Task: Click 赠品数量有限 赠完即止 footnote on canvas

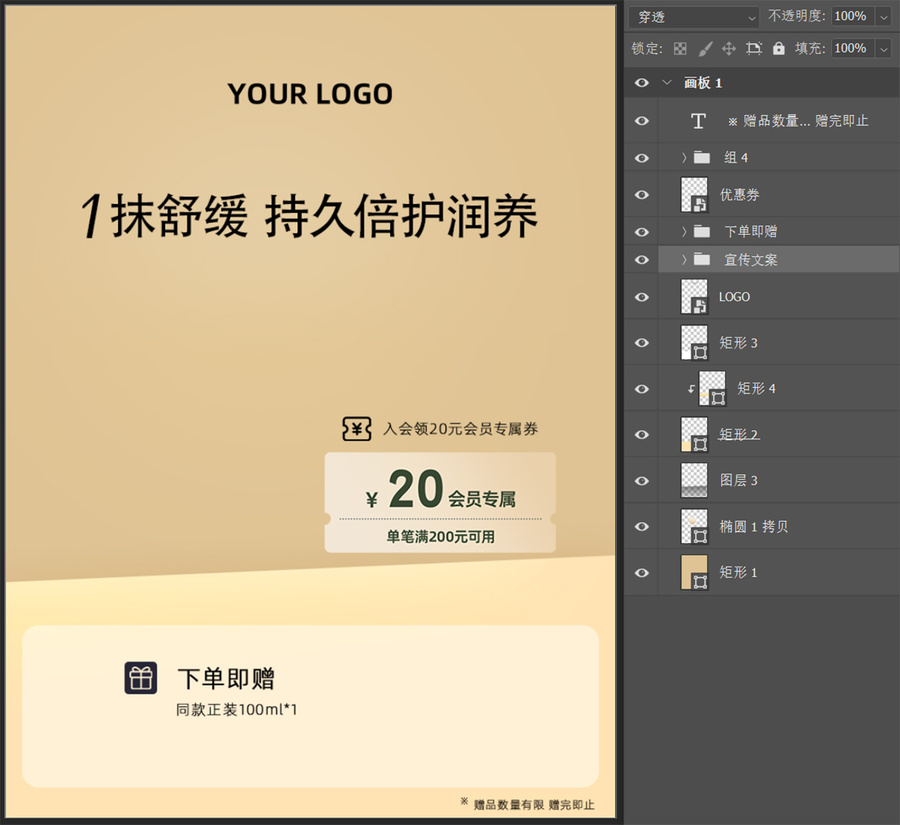Action: (528, 804)
